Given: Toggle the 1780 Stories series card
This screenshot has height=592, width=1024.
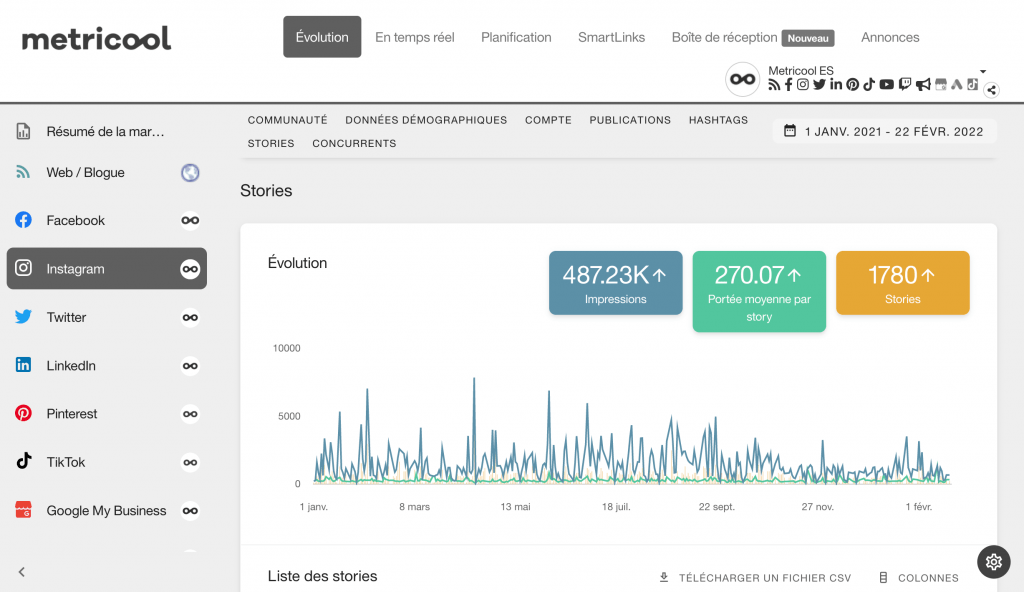Looking at the screenshot, I should click(903, 283).
